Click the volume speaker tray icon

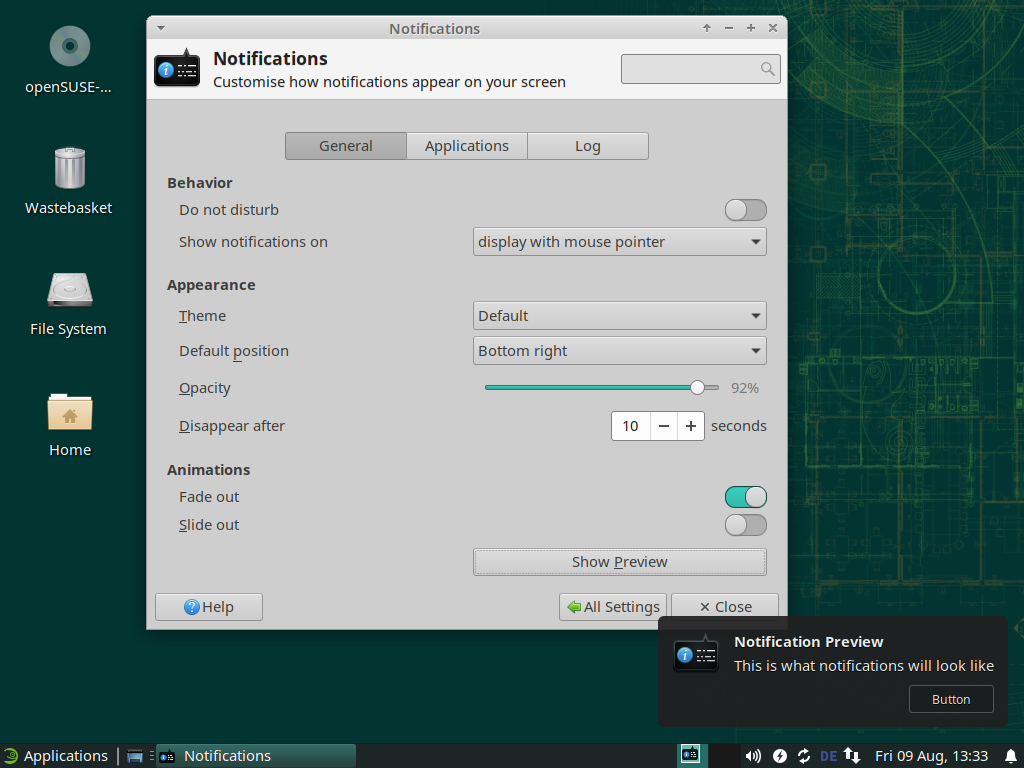tap(753, 756)
